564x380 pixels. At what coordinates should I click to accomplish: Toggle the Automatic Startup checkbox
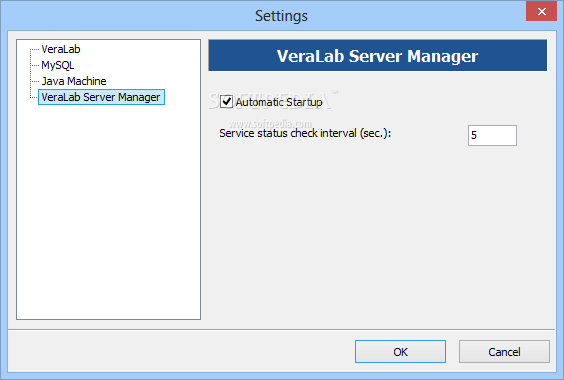226,102
